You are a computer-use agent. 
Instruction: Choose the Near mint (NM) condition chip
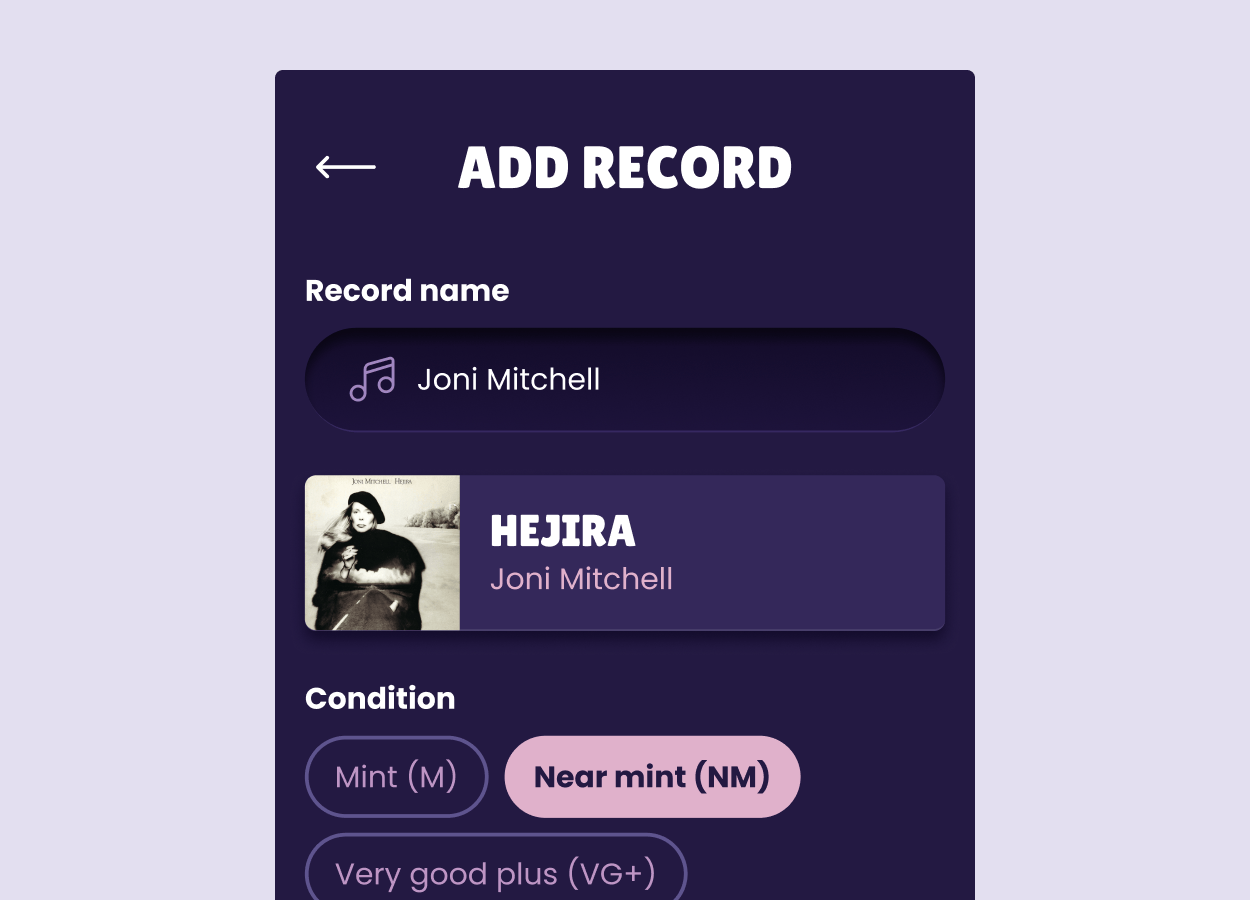(x=652, y=777)
